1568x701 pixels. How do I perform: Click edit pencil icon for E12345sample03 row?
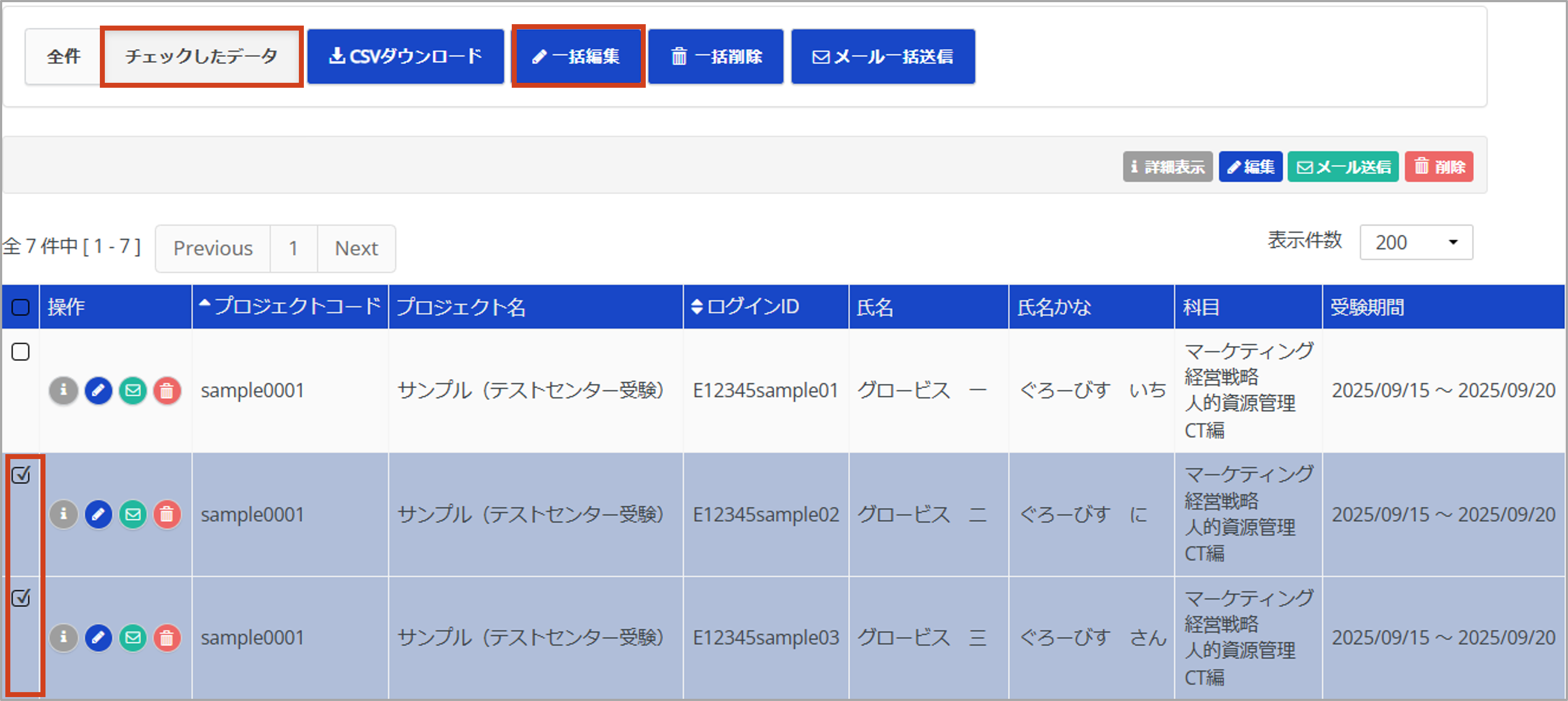click(98, 638)
